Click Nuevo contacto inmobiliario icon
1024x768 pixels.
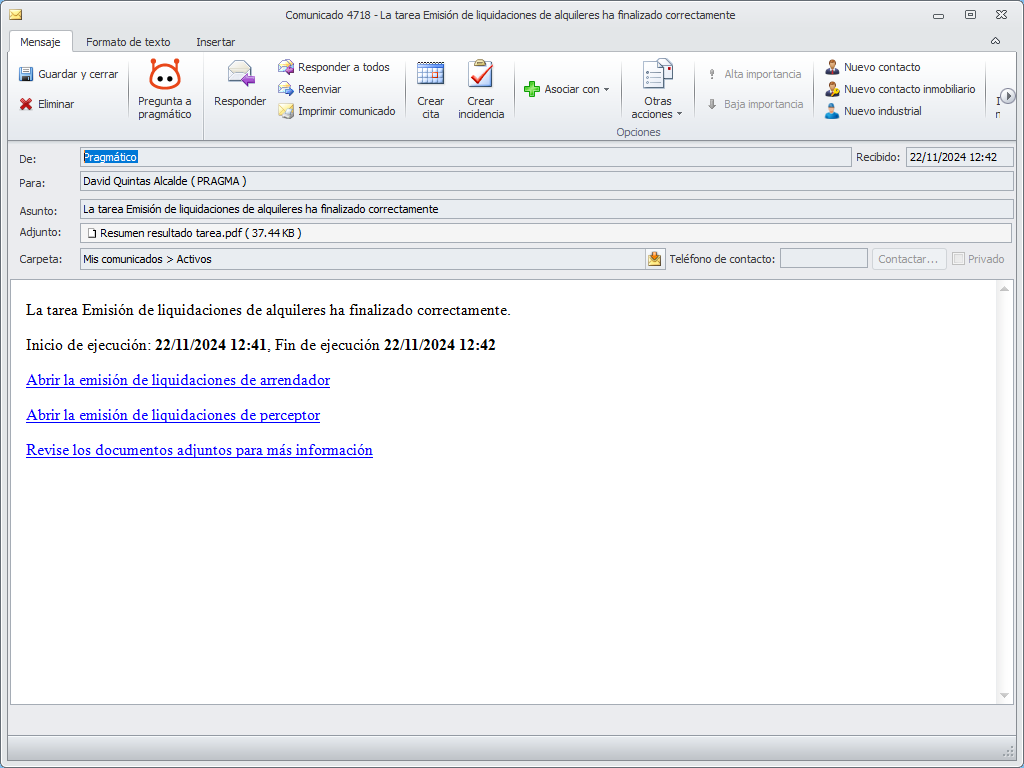coord(832,89)
